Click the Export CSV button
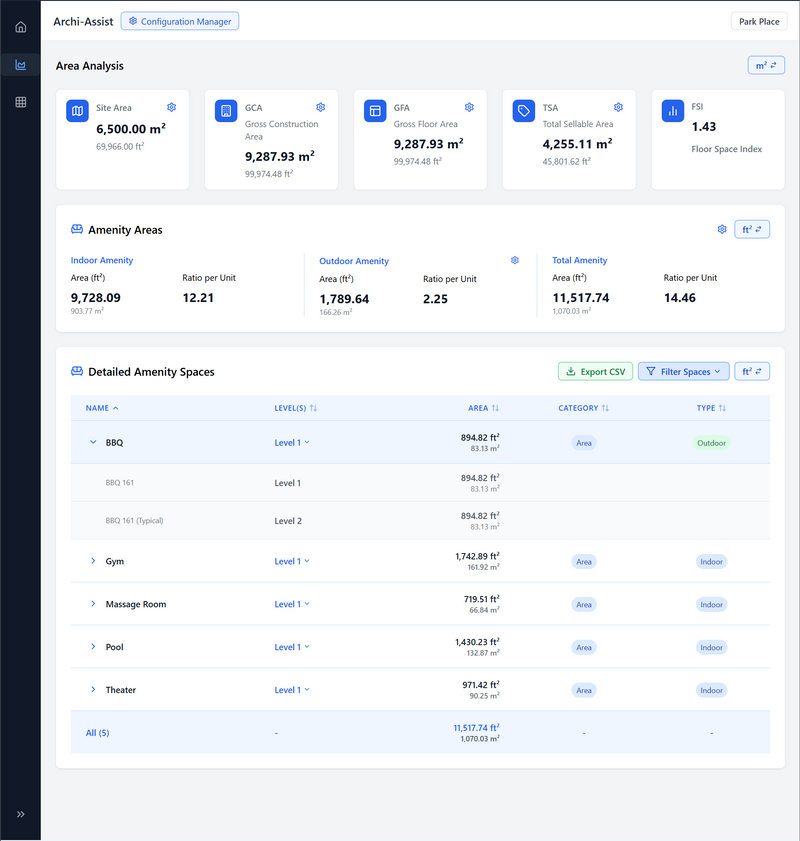This screenshot has height=841, width=800. 595,372
